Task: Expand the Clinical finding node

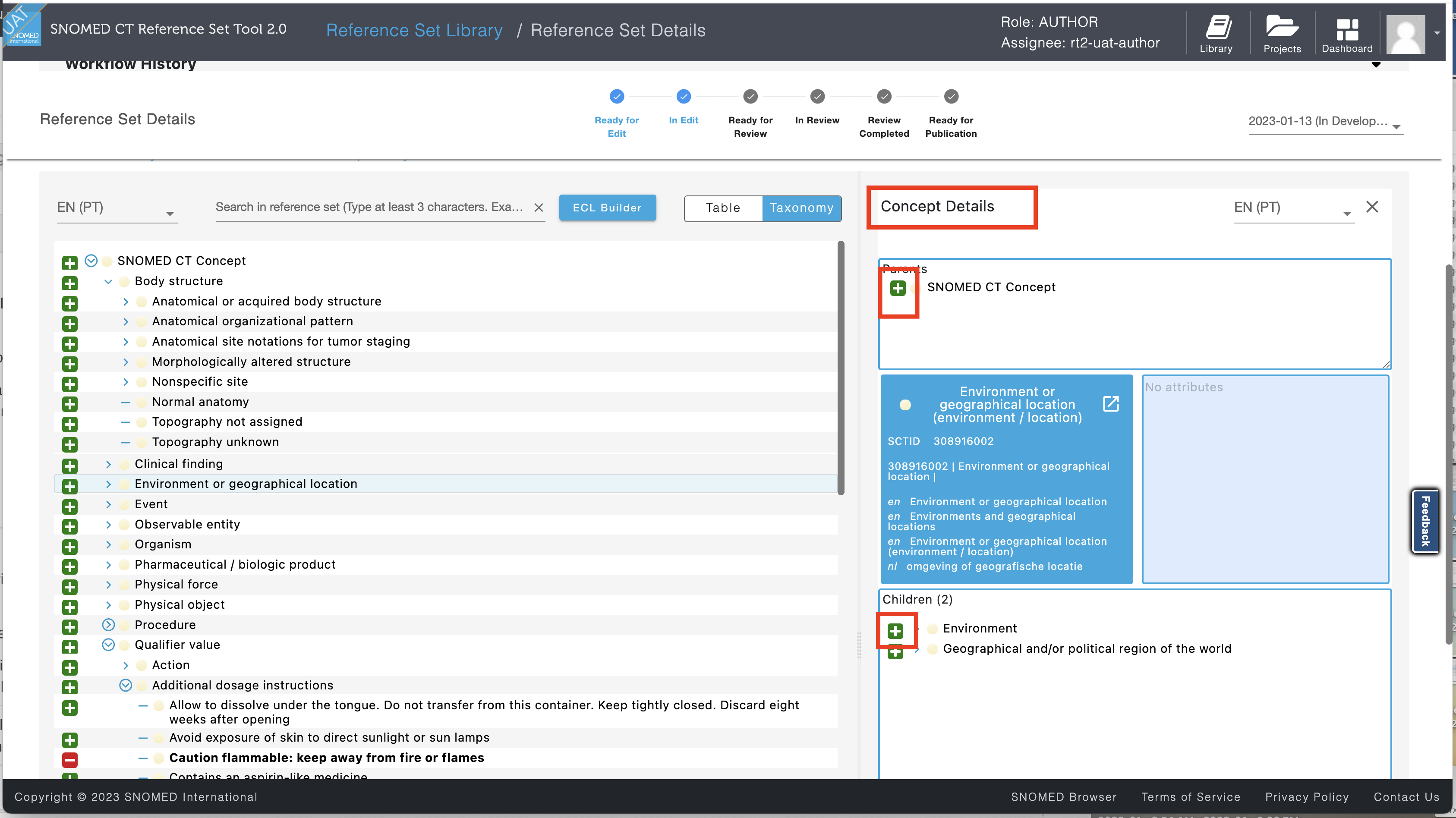Action: point(108,464)
